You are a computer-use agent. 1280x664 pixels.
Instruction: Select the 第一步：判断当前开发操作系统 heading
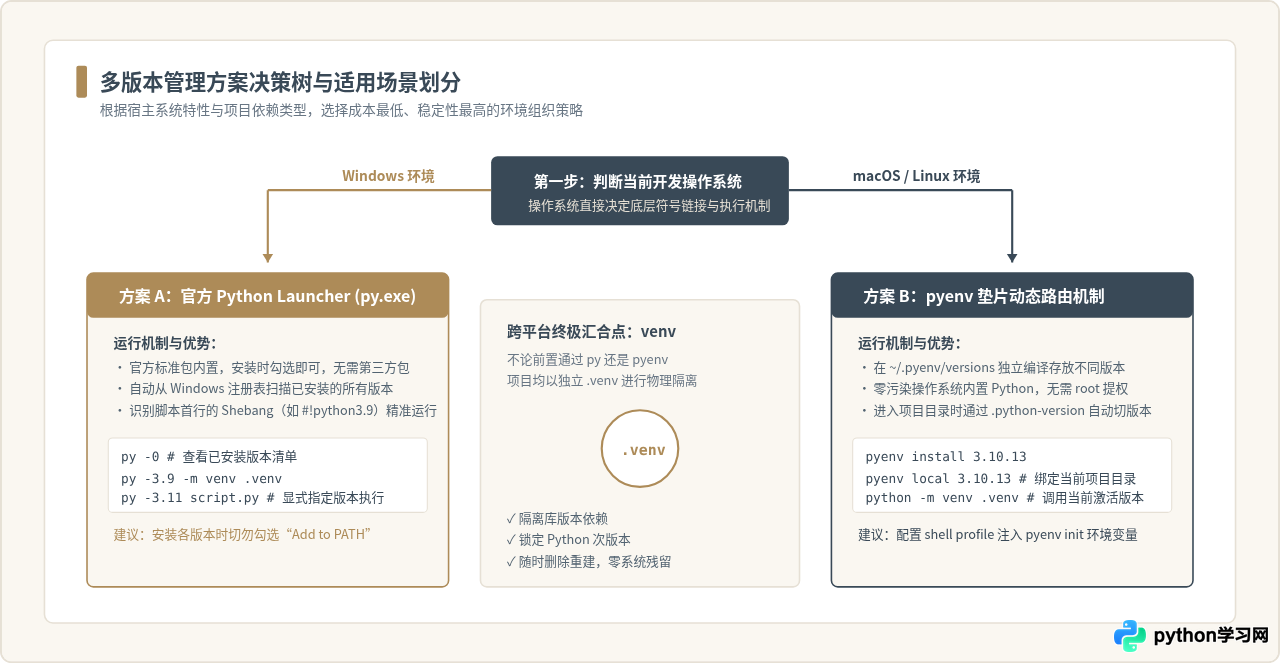tap(638, 182)
